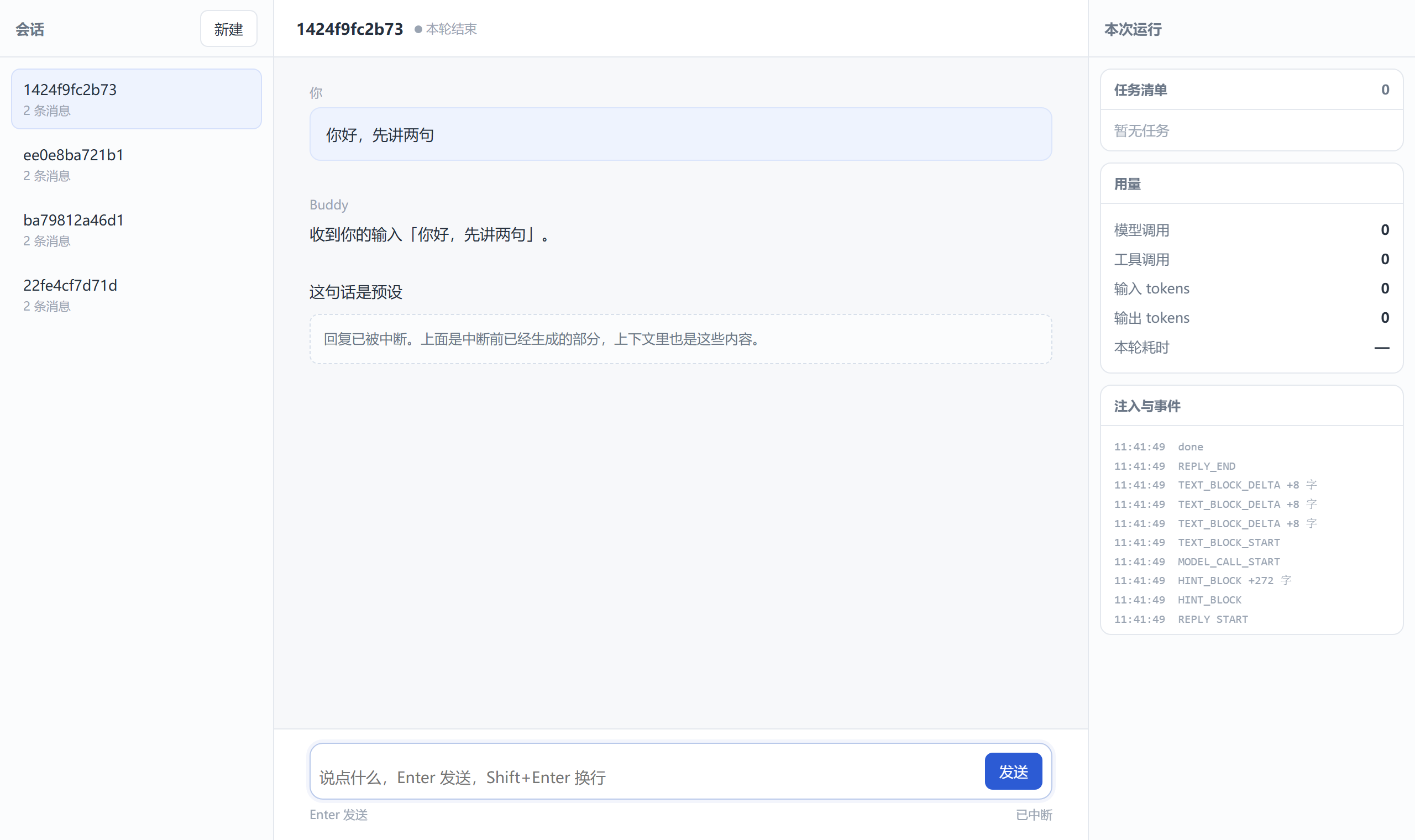This screenshot has width=1415, height=840.
Task: Click the 本轮耗时 row
Action: click(x=1251, y=347)
